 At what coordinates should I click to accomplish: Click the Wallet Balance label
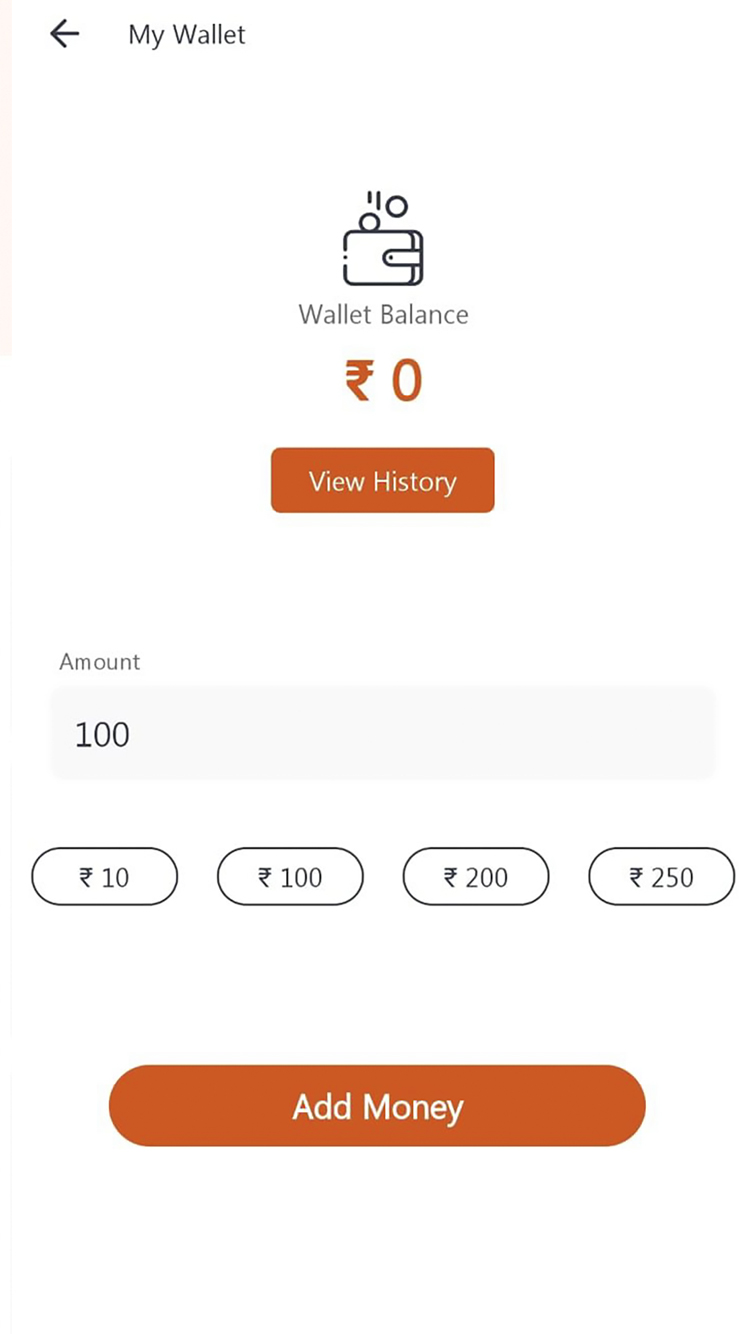coord(383,315)
